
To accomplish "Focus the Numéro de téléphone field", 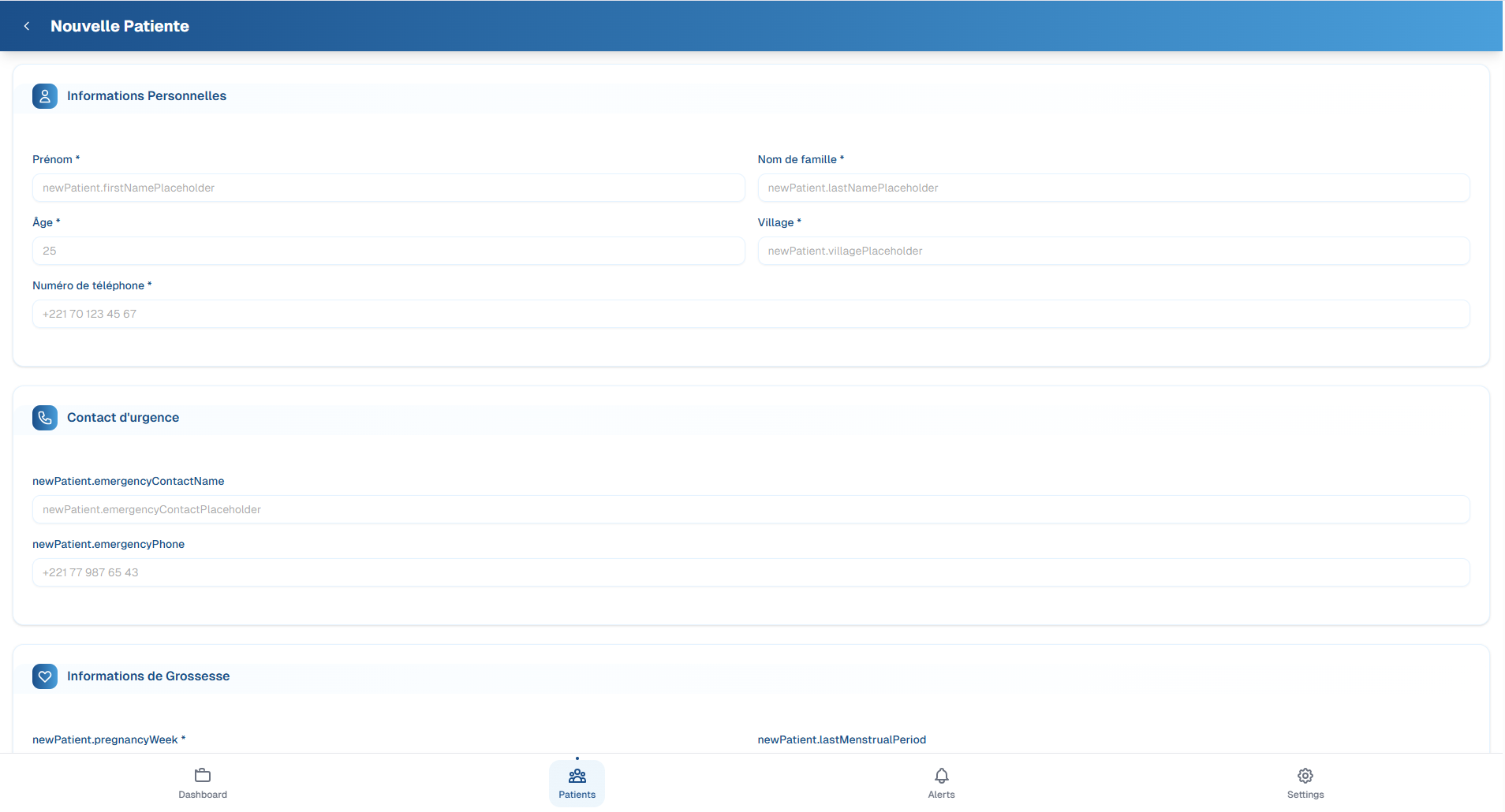I will tap(751, 313).
